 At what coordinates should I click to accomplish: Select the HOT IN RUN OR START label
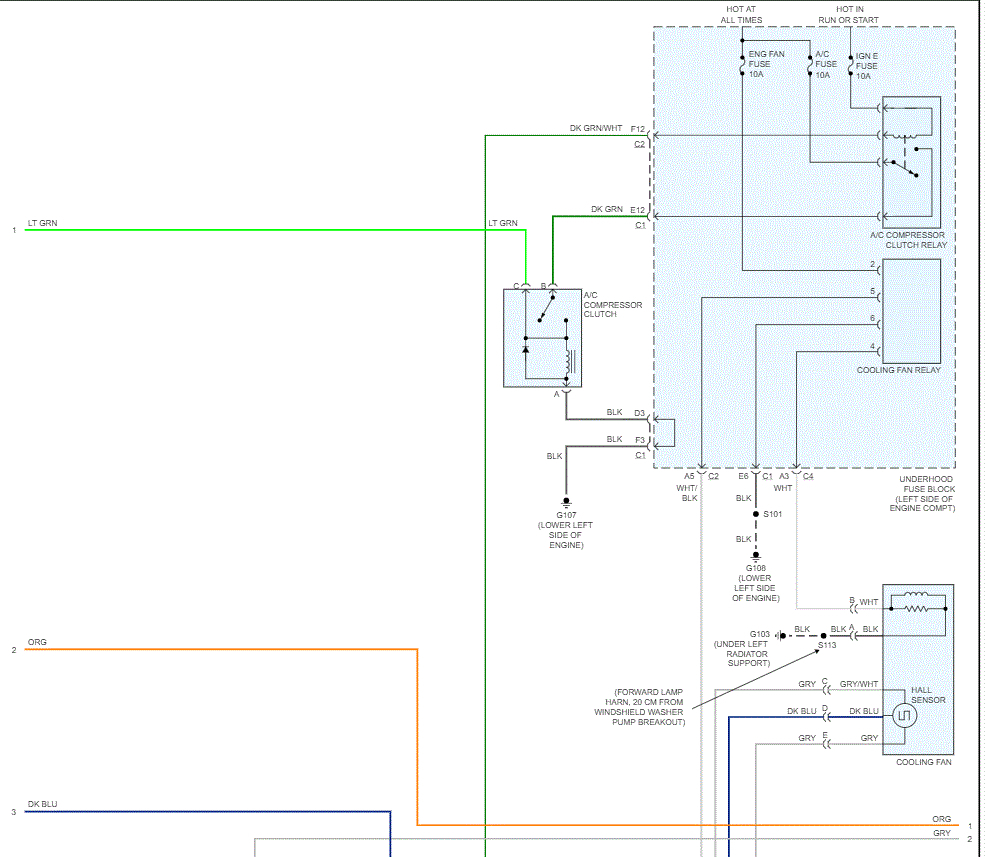pos(849,14)
